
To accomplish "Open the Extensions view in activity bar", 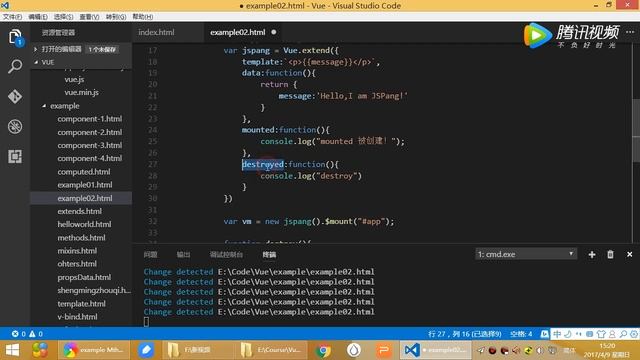I will (x=15, y=156).
